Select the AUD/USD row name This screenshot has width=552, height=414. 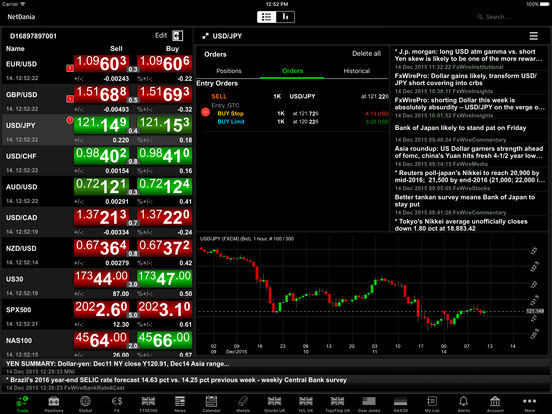pos(21,187)
